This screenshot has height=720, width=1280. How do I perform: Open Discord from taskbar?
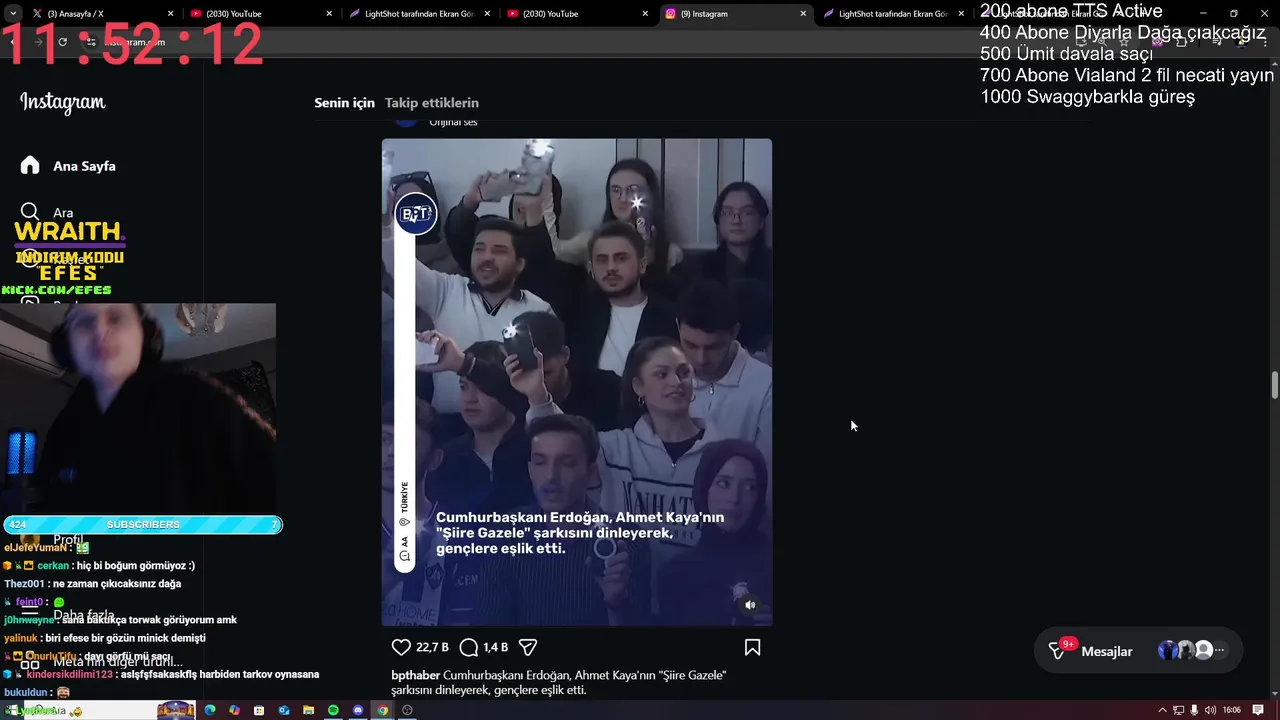click(x=358, y=710)
